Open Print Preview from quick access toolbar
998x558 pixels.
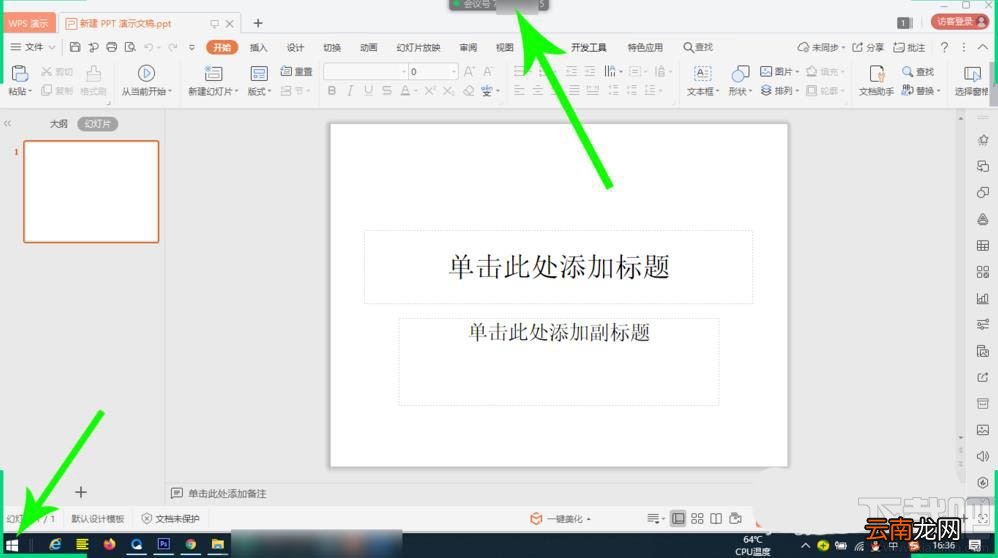tap(130, 47)
